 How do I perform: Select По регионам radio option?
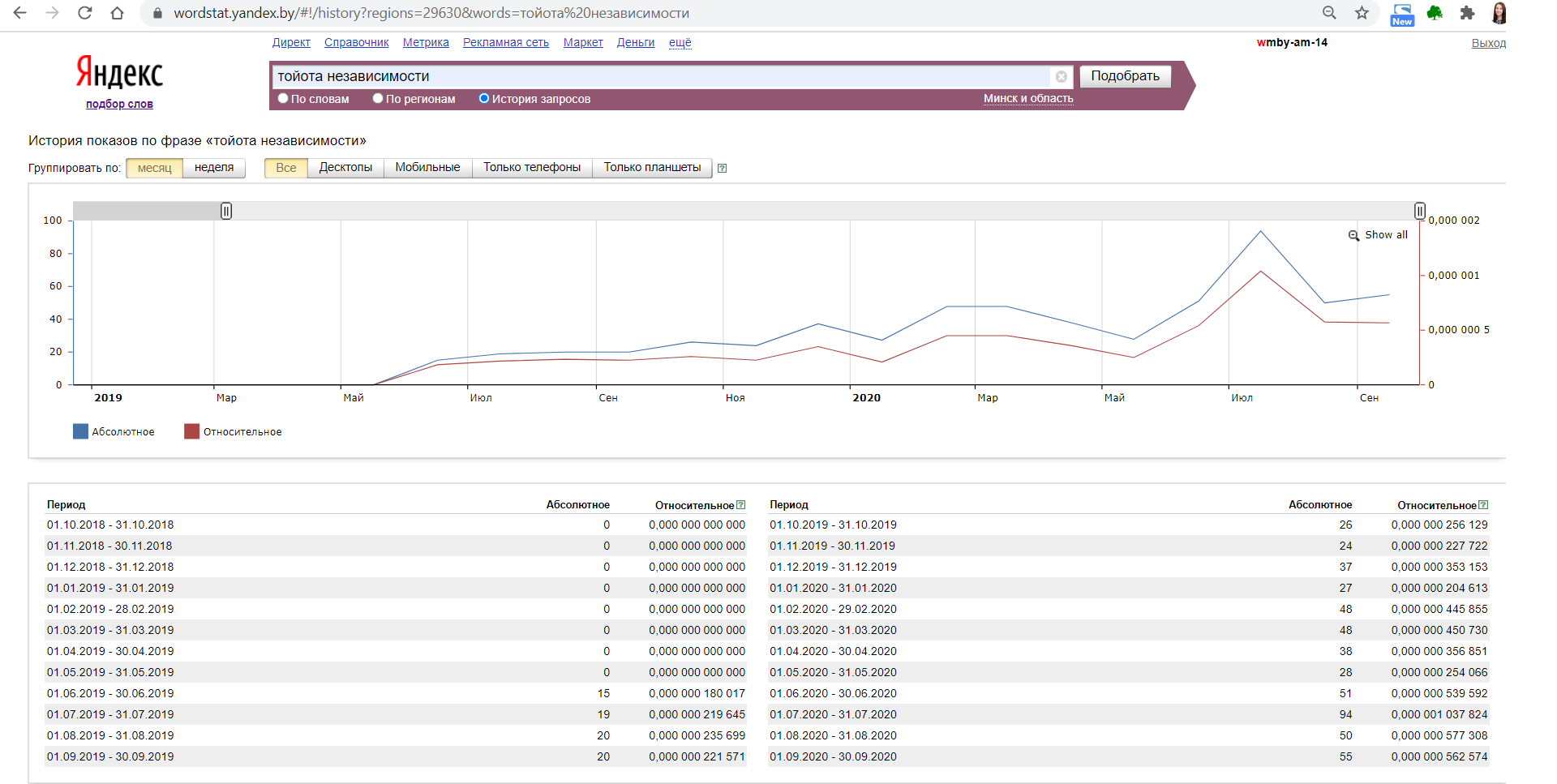click(x=378, y=98)
